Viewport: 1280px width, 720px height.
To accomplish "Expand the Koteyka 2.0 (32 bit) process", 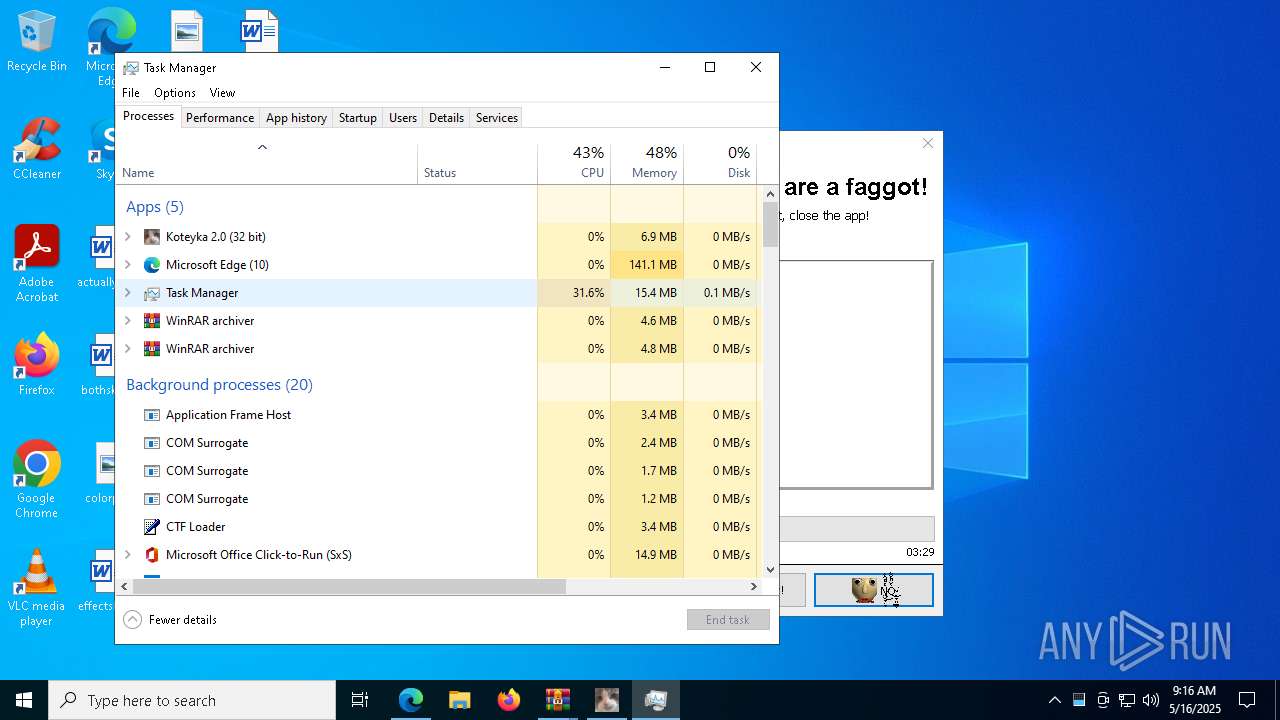I will 127,237.
